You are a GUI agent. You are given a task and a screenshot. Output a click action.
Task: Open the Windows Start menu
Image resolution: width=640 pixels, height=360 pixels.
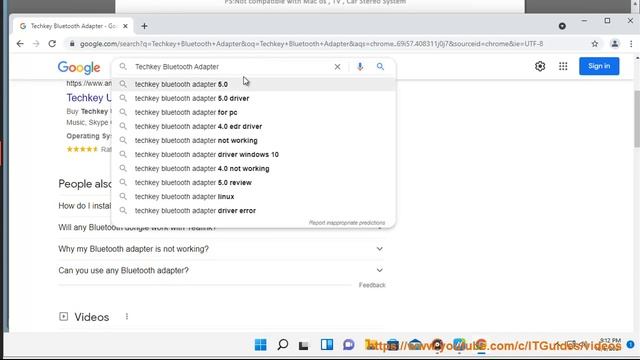(260, 345)
